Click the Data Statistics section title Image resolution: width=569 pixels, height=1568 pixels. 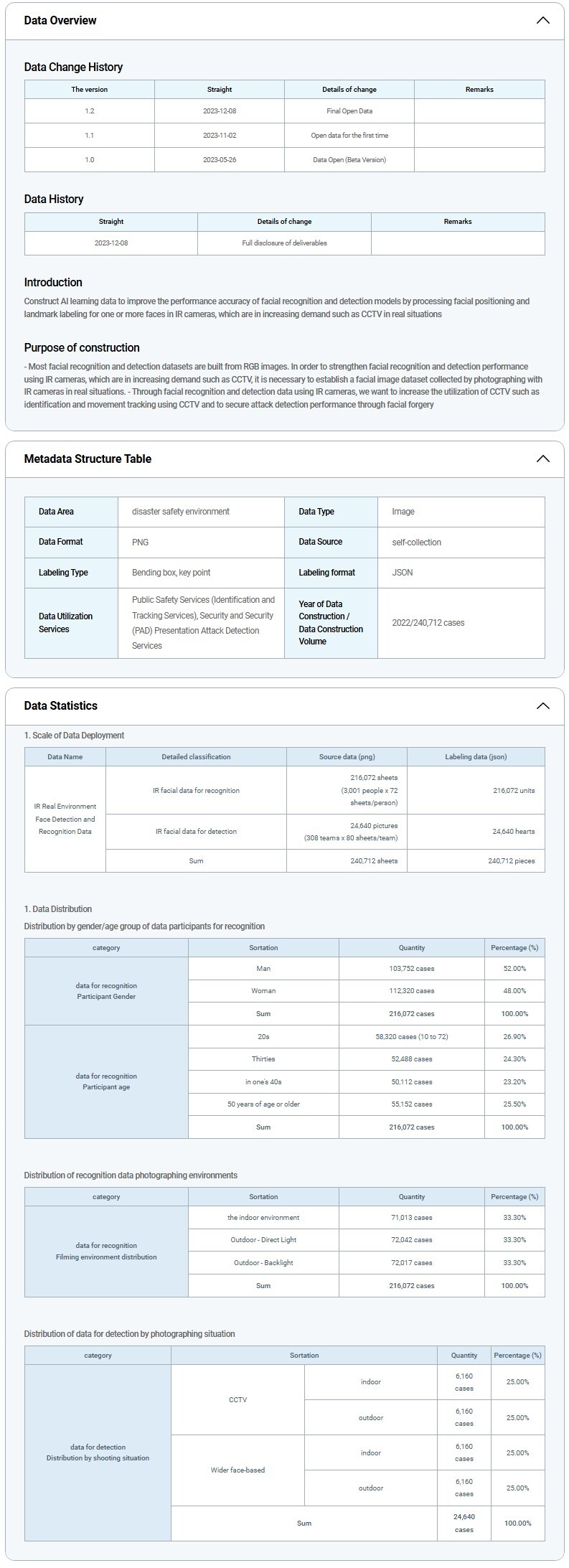[x=61, y=705]
